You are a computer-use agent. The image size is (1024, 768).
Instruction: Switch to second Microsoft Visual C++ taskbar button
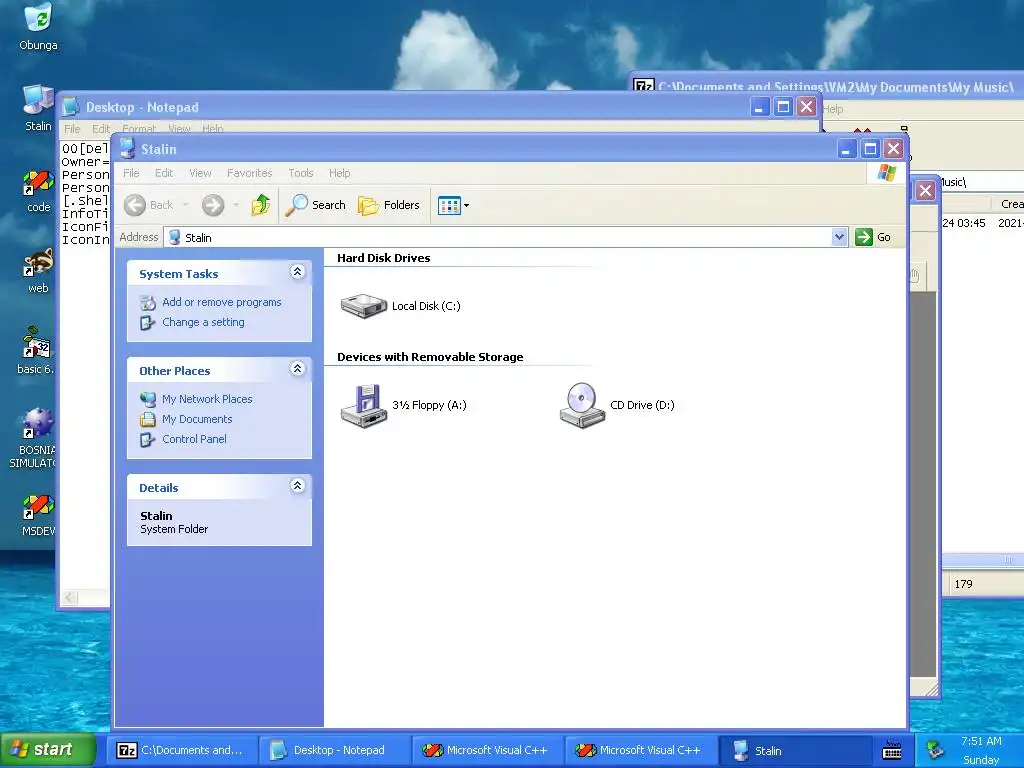click(x=641, y=750)
